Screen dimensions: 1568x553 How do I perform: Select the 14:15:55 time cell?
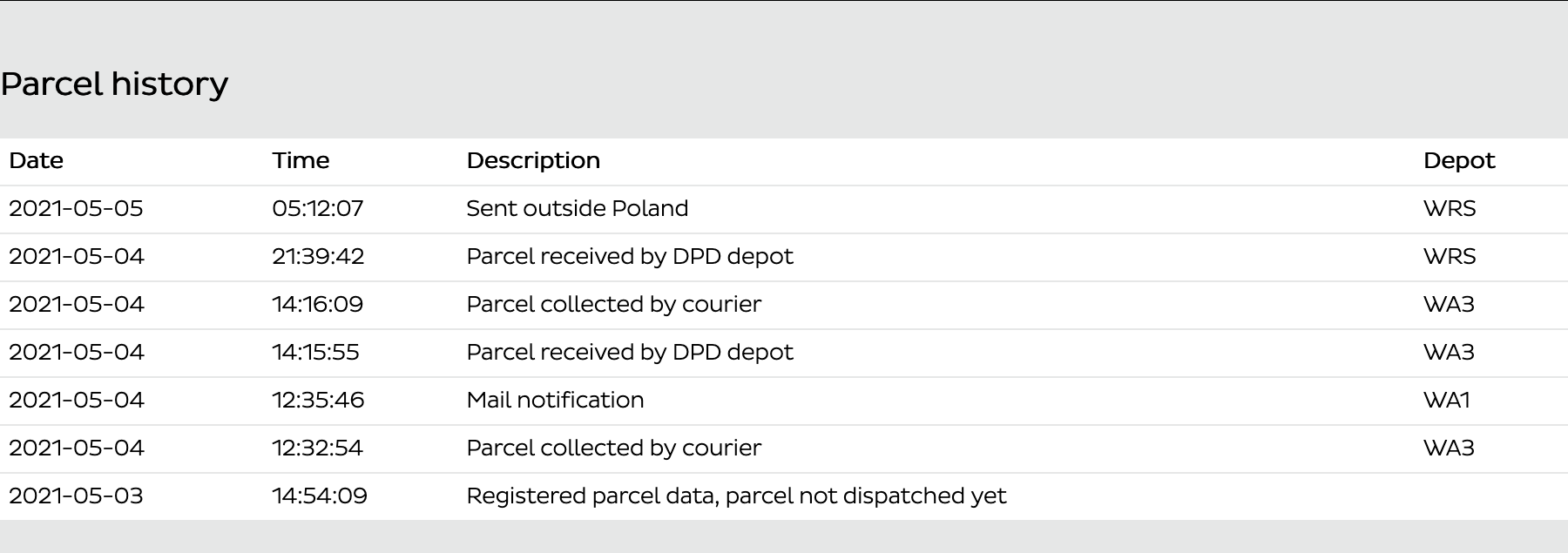[315, 352]
